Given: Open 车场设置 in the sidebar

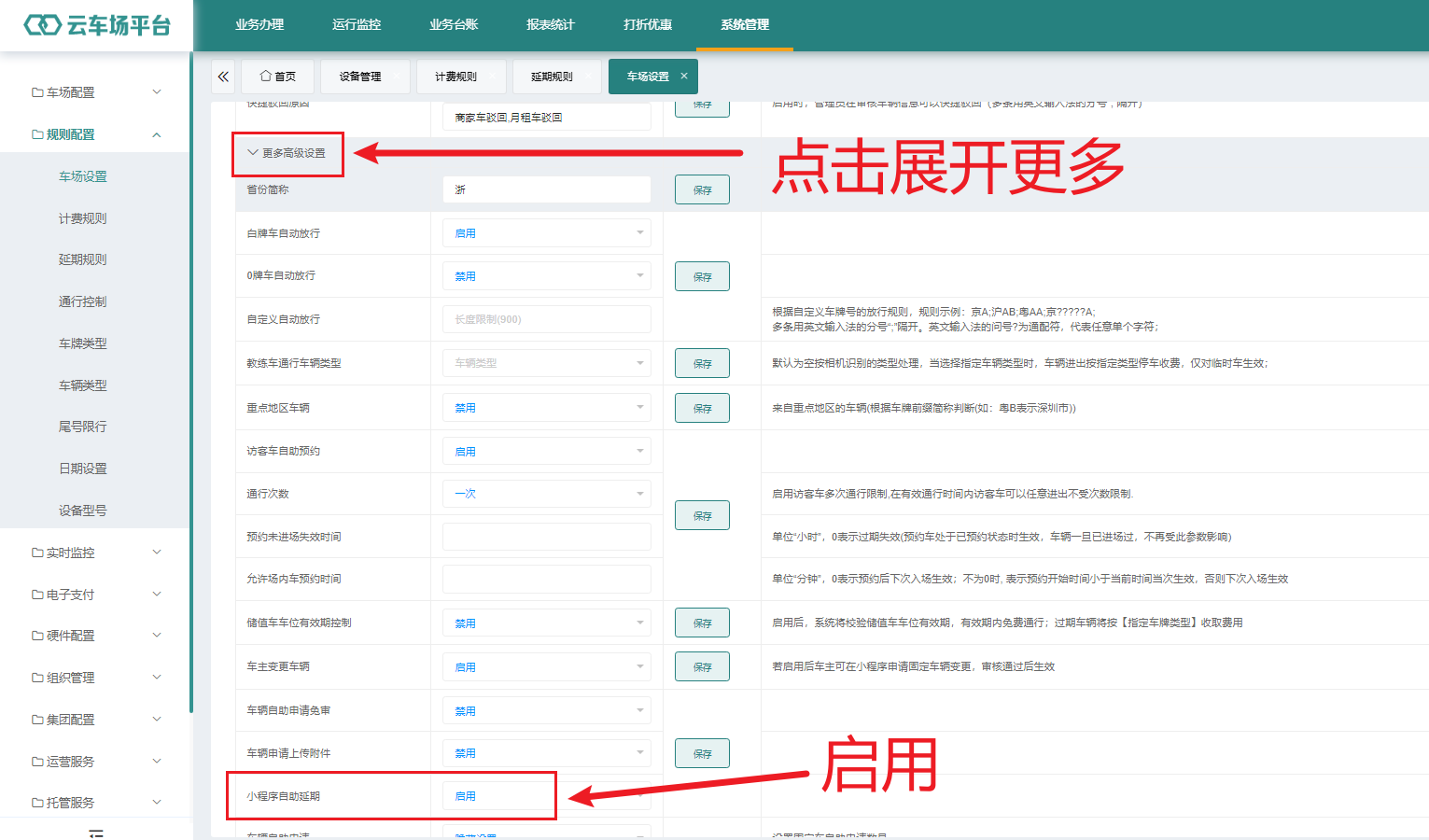Looking at the screenshot, I should pyautogui.click(x=83, y=176).
